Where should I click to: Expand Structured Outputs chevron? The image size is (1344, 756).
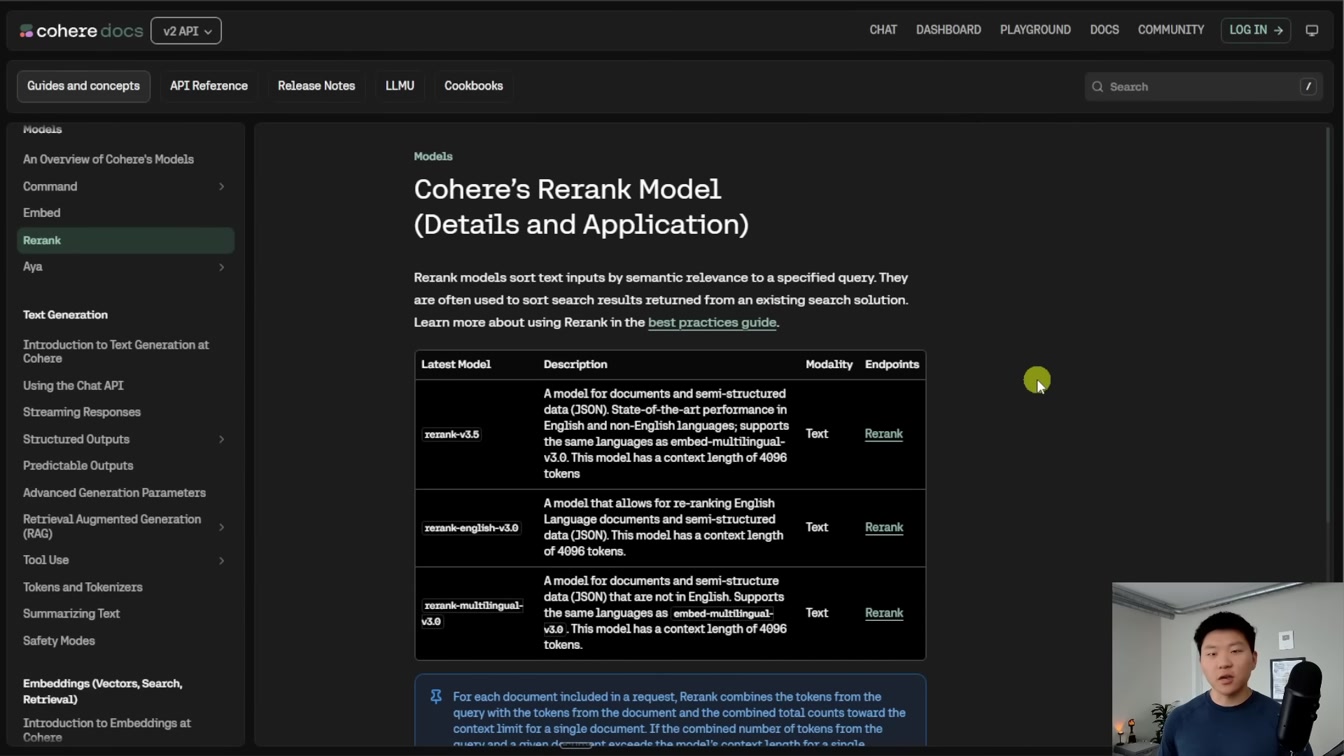(x=221, y=439)
